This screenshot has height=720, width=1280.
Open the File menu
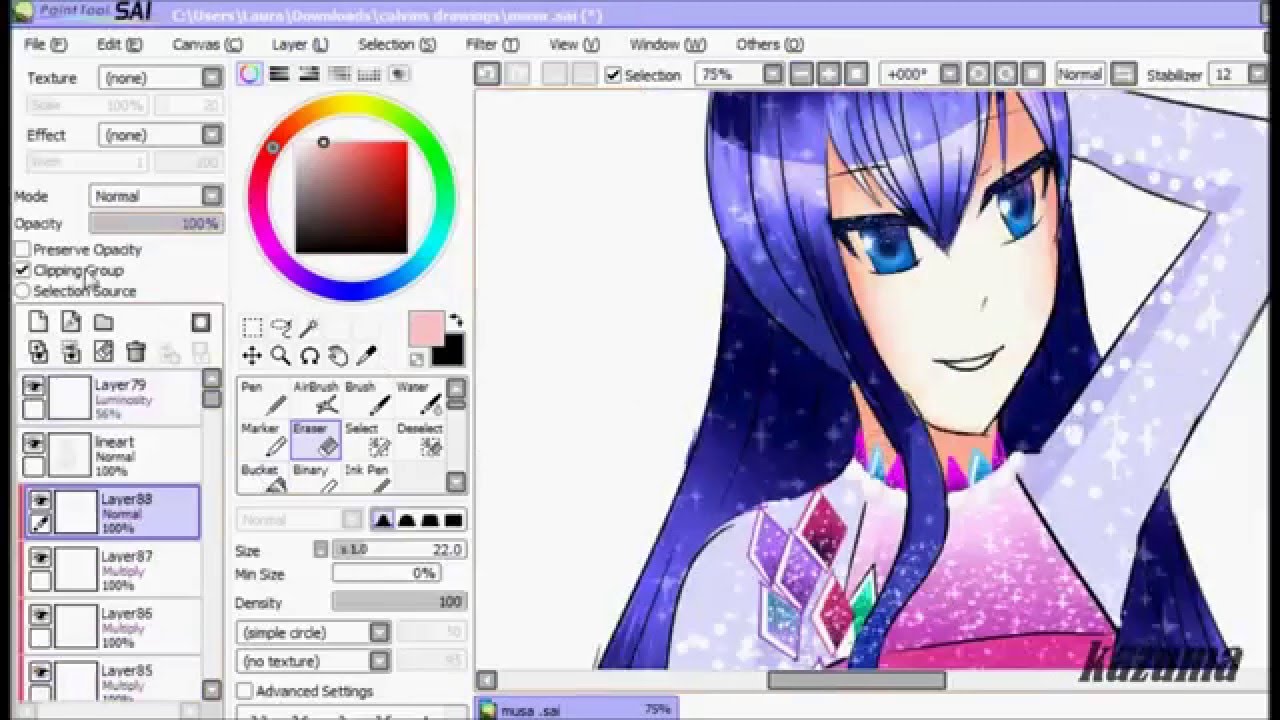pyautogui.click(x=45, y=44)
